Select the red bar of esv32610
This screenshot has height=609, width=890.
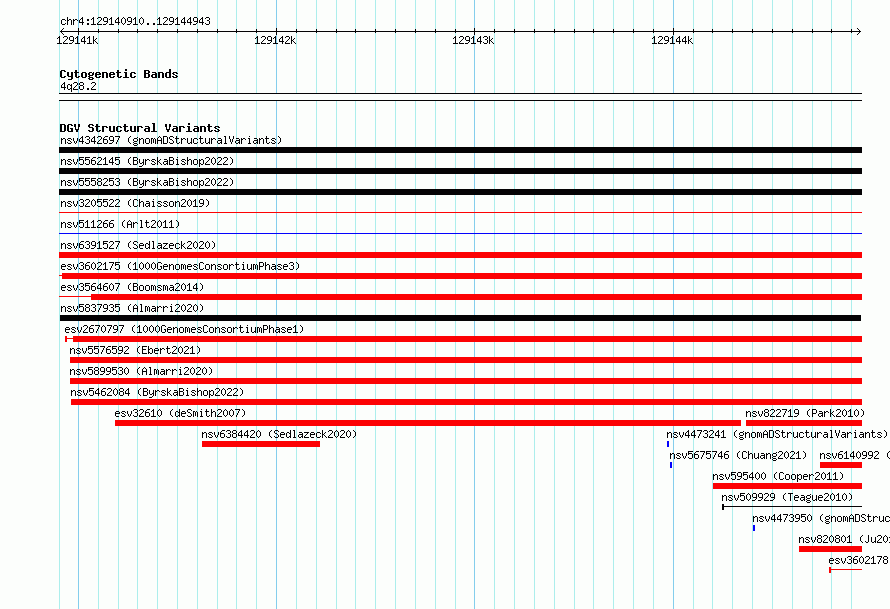[428, 423]
